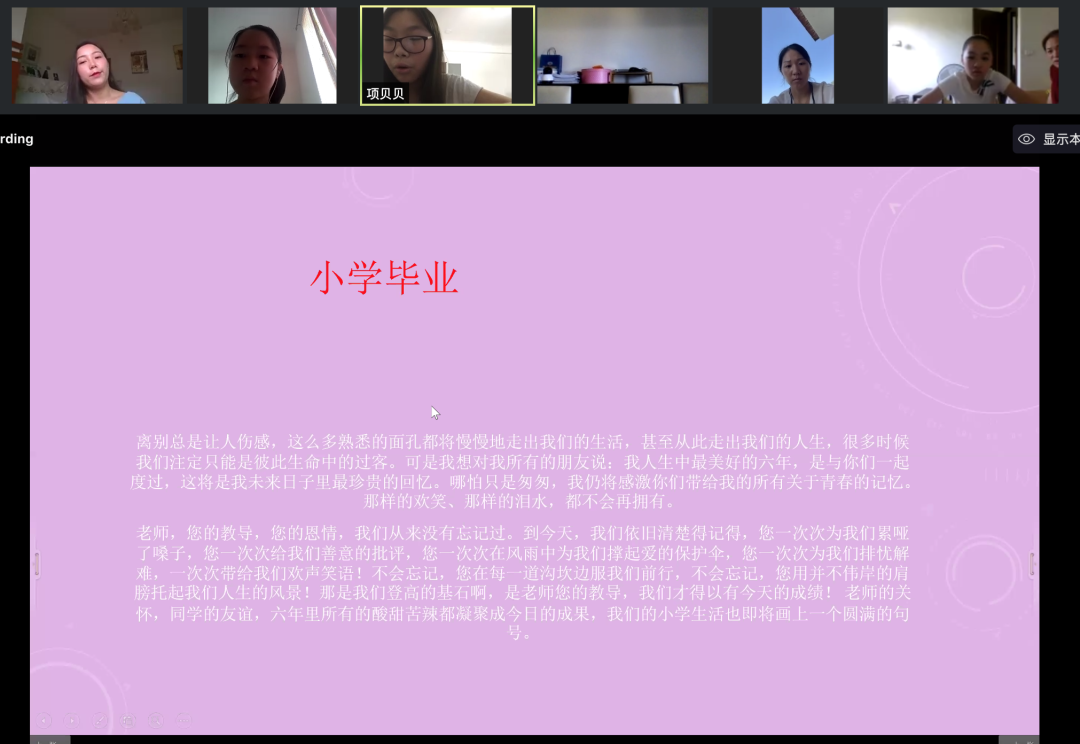This screenshot has width=1080, height=744.
Task: Select the eraser icon in the presentation toolbar
Action: tap(127, 720)
